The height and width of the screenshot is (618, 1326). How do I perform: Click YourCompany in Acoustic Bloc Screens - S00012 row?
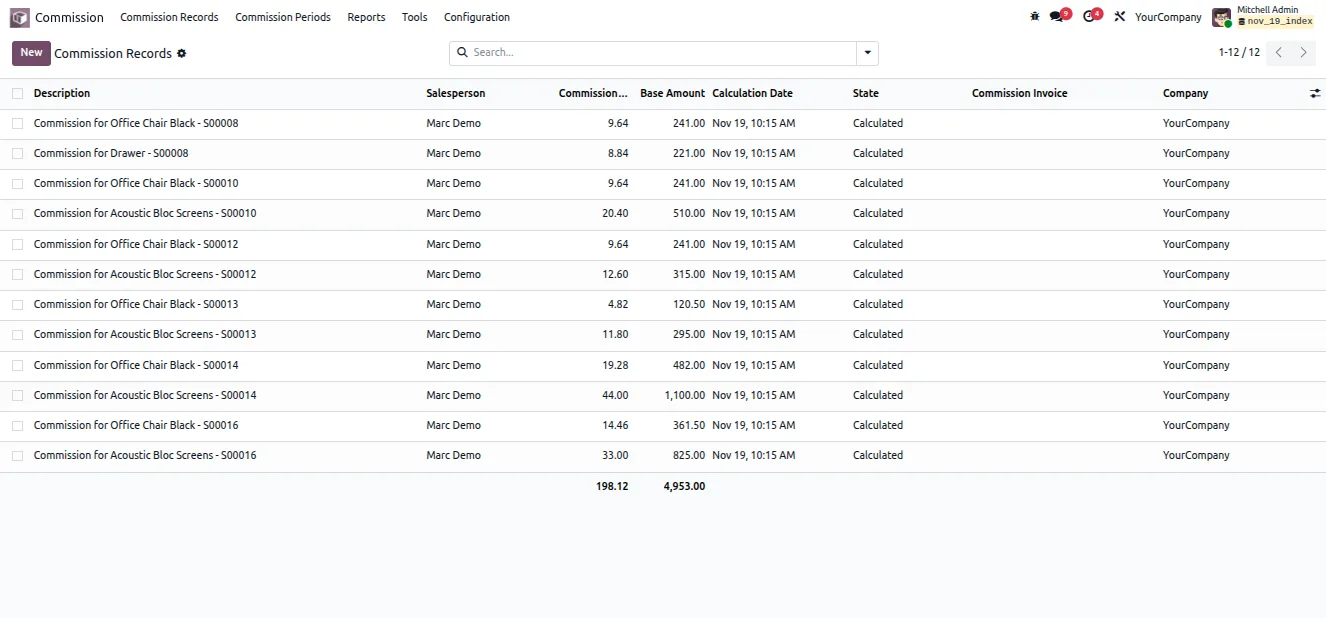point(1196,274)
